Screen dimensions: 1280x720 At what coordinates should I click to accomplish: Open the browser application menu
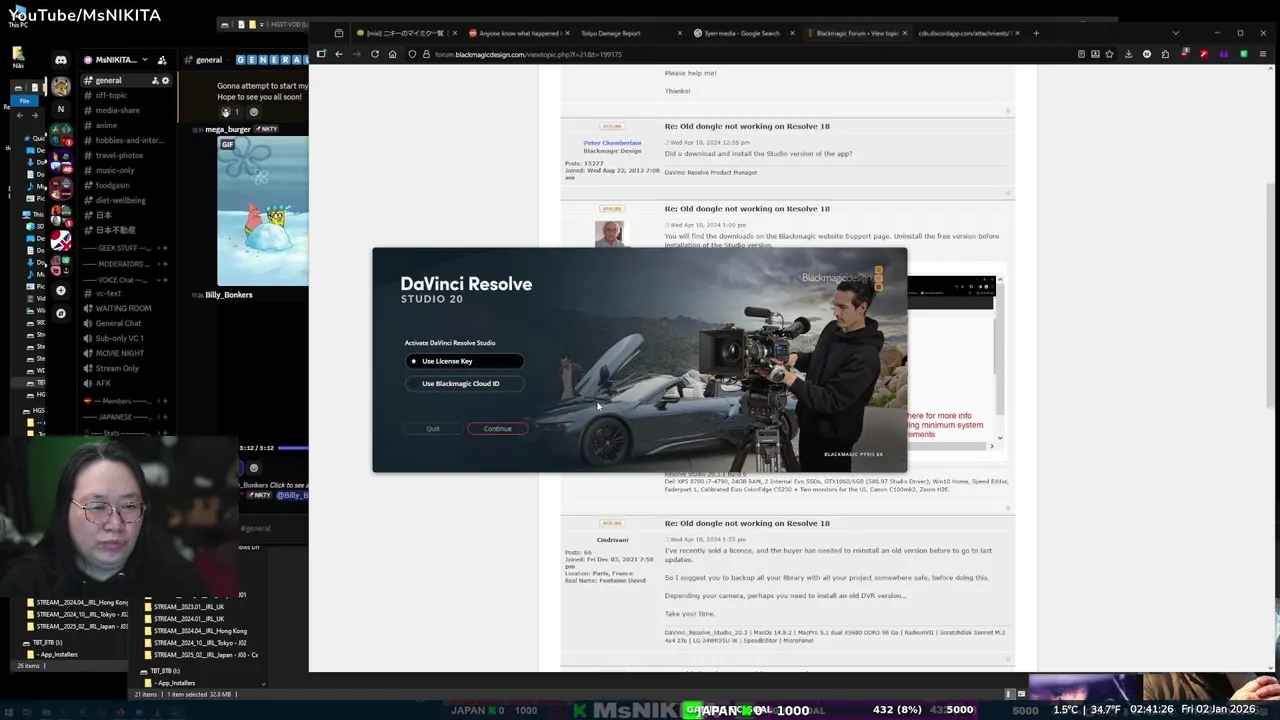click(1262, 54)
